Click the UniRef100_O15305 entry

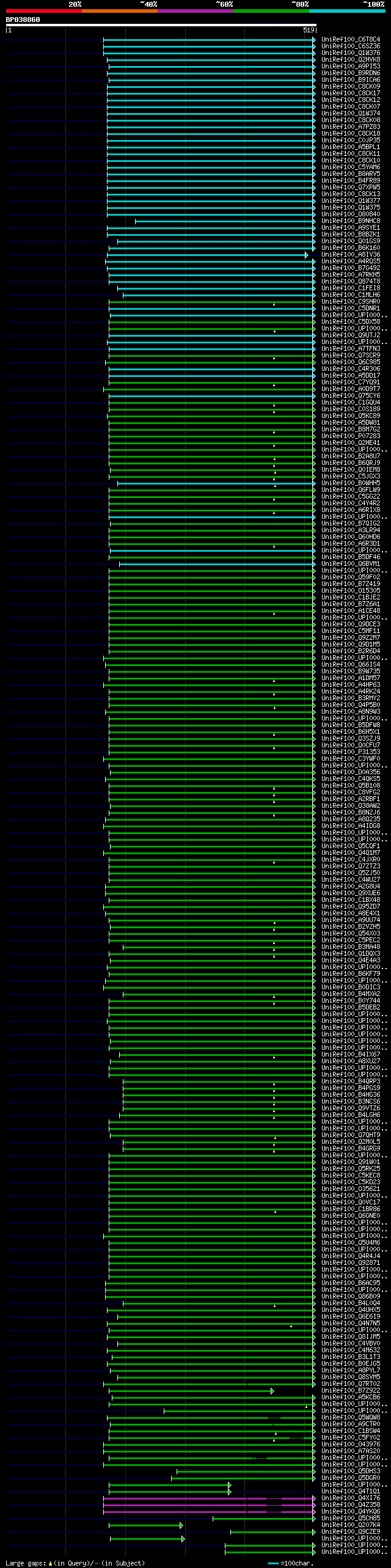tap(351, 591)
